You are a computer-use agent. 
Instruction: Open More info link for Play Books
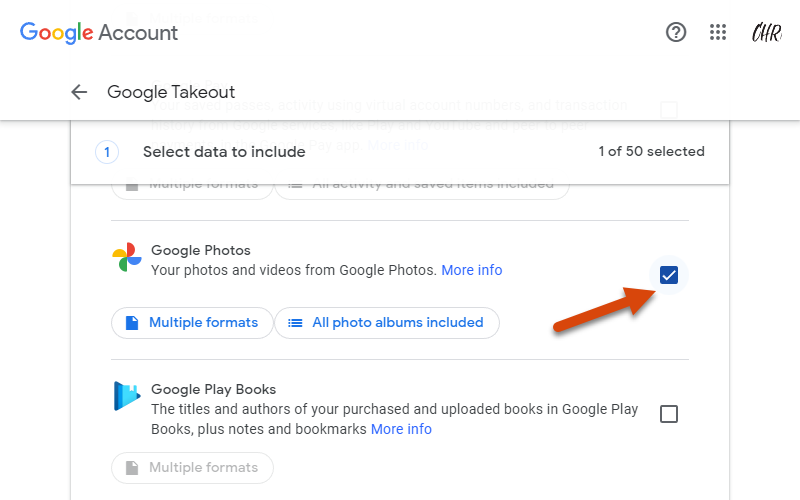(401, 429)
